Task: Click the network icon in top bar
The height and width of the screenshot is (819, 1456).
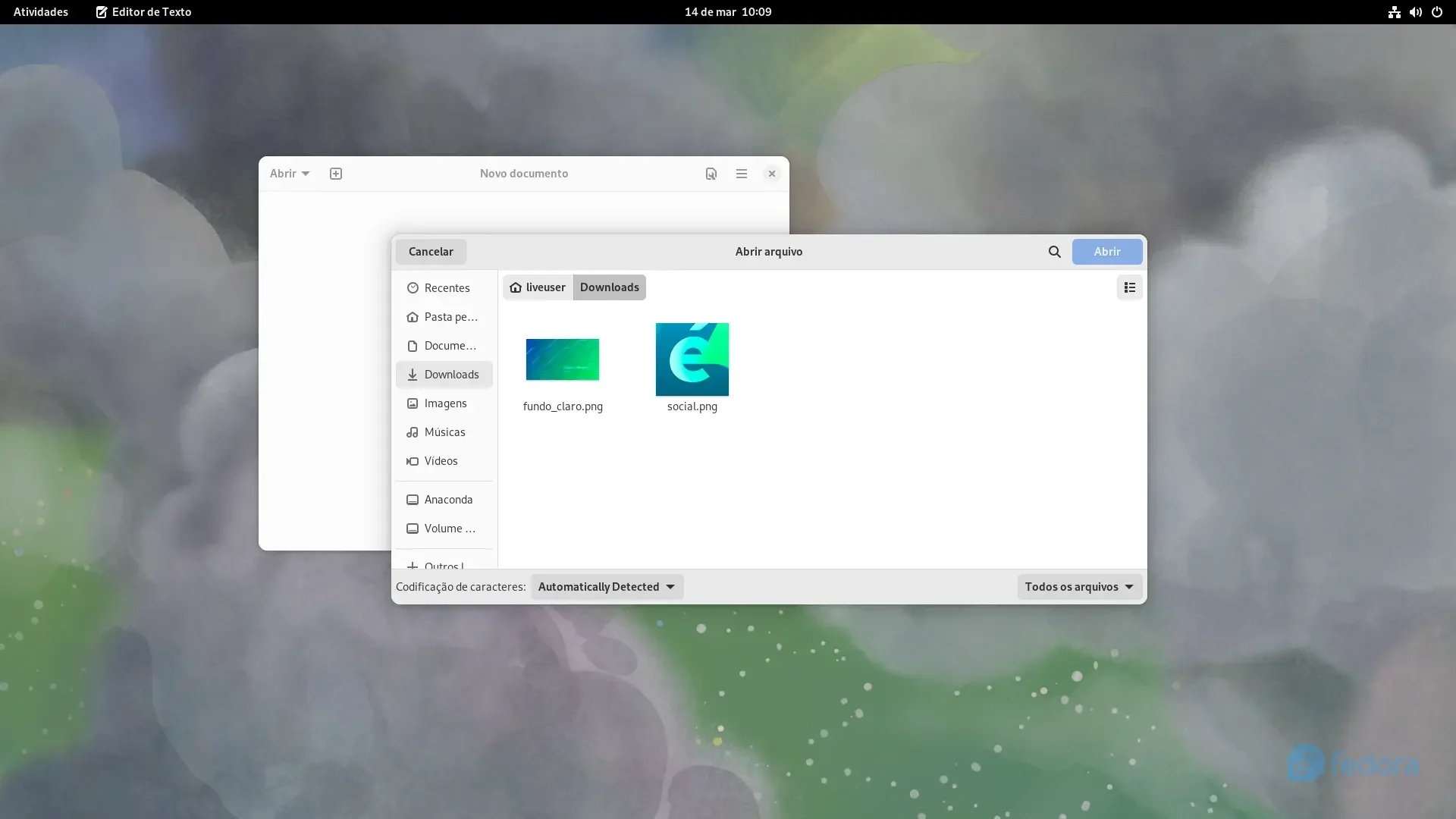Action: [1394, 12]
